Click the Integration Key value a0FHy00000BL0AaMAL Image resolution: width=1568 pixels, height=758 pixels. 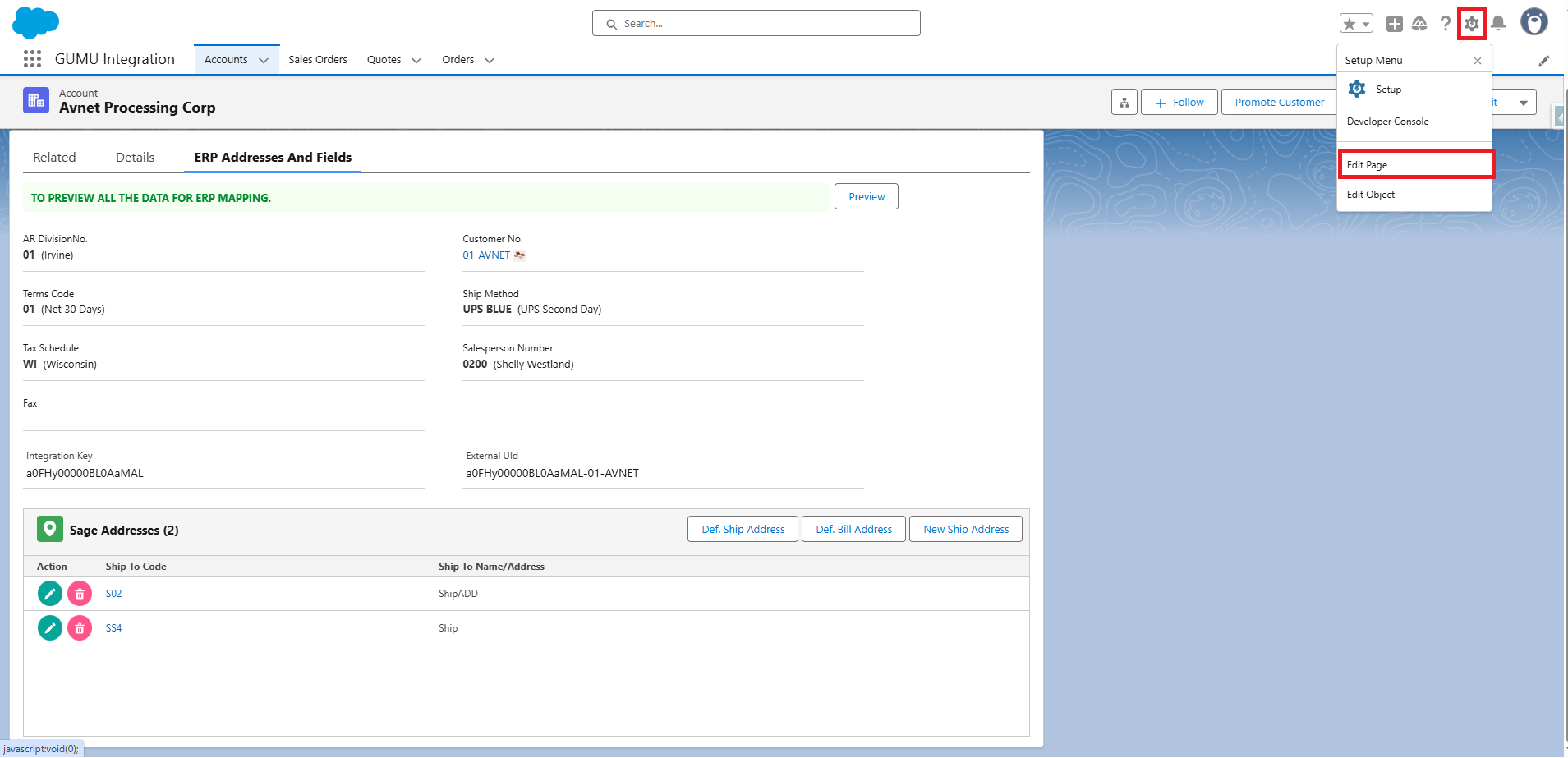(85, 473)
